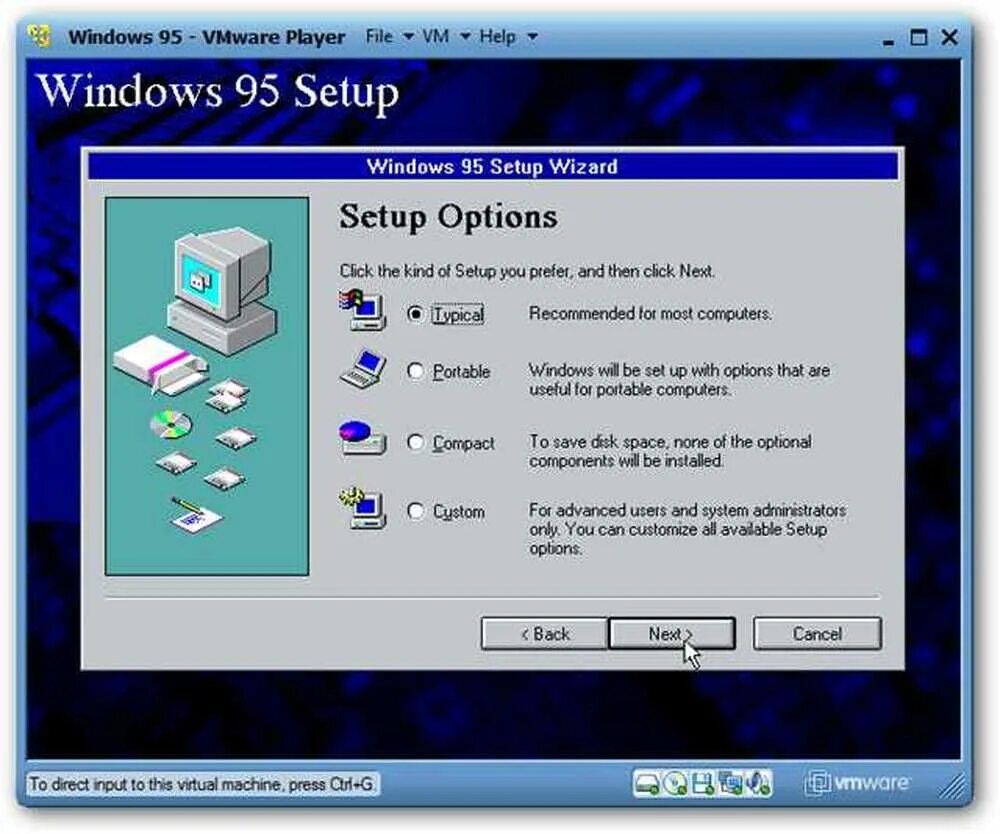
Task: Click the 'Recommended for most computers.' text
Action: [651, 314]
